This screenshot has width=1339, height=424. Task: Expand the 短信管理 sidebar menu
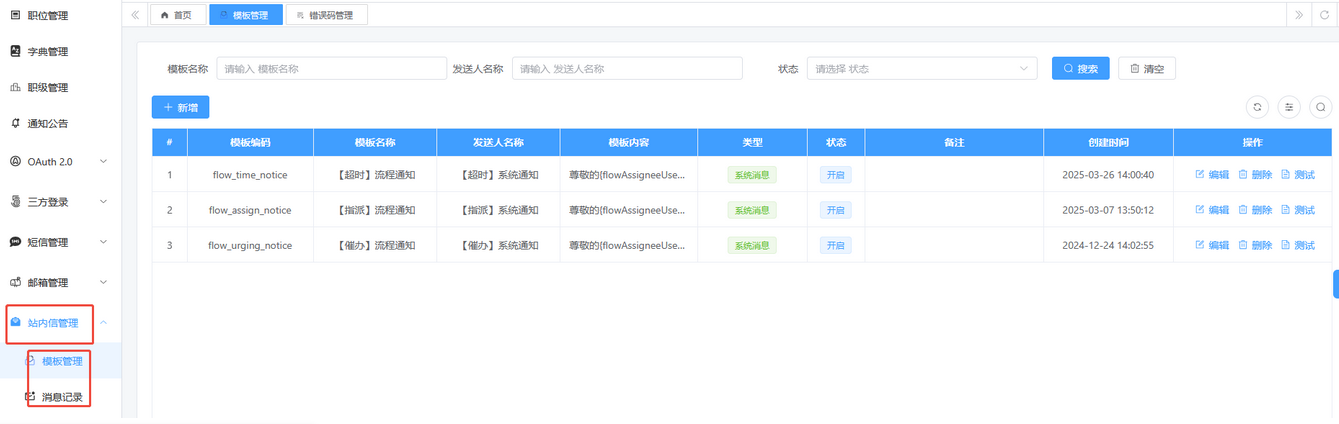[x=60, y=242]
